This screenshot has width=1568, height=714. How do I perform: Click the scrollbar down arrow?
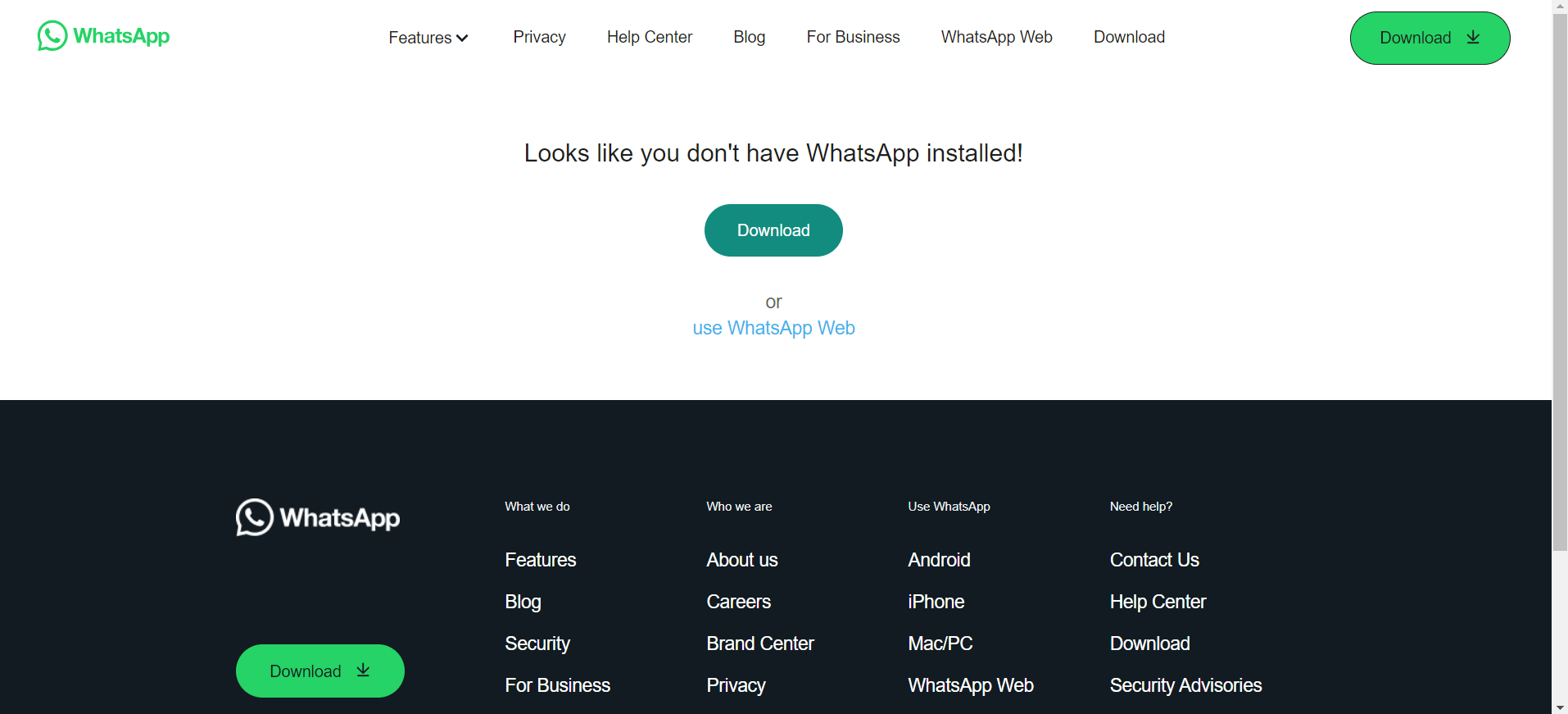[1560, 707]
